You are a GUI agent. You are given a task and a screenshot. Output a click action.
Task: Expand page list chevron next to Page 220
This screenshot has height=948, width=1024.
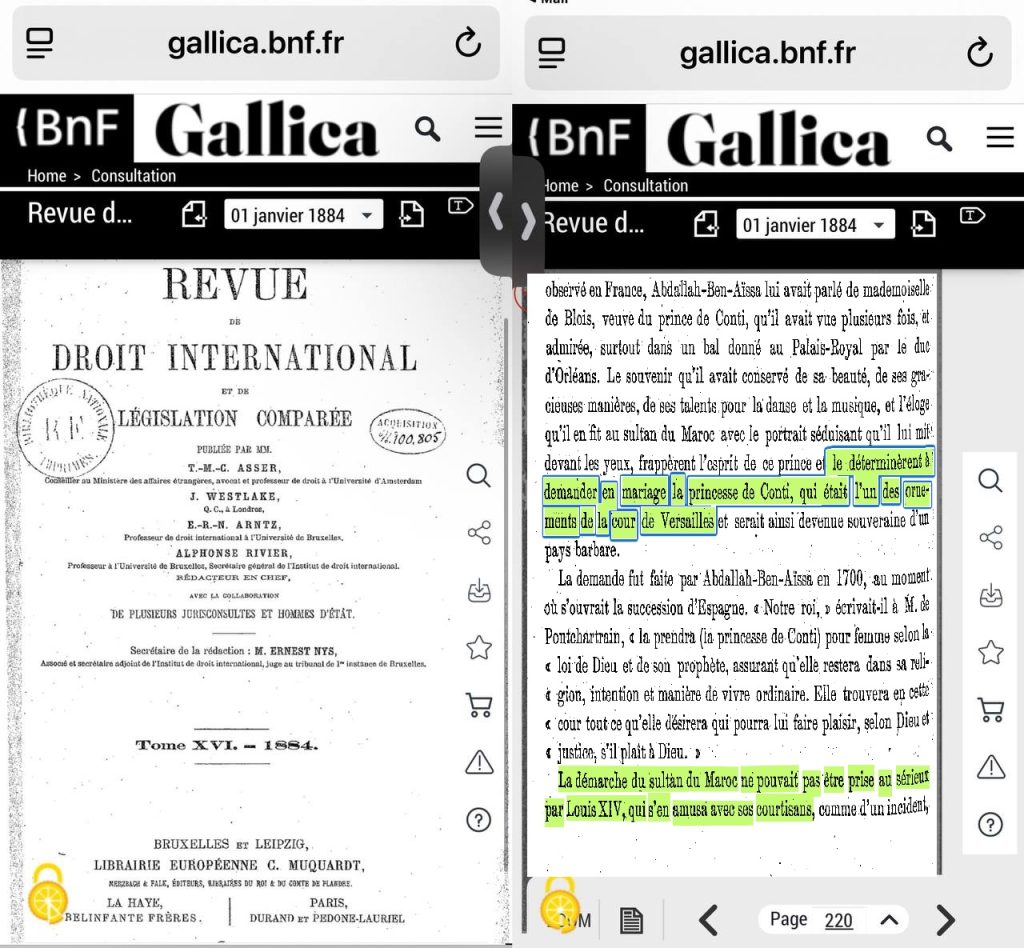coord(889,920)
